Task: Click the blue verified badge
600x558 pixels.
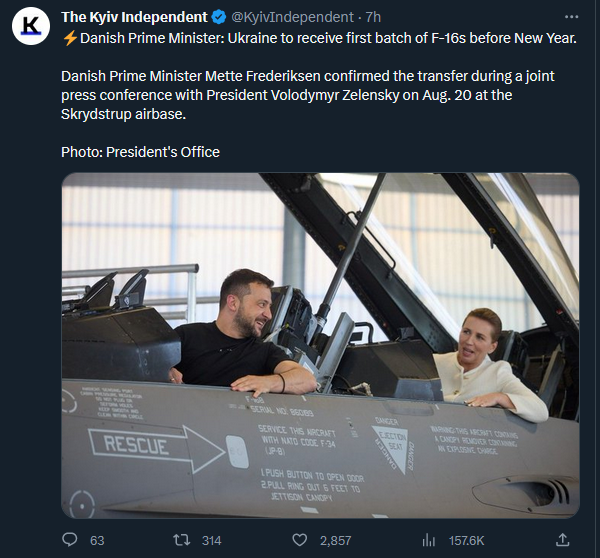Action: [x=217, y=17]
